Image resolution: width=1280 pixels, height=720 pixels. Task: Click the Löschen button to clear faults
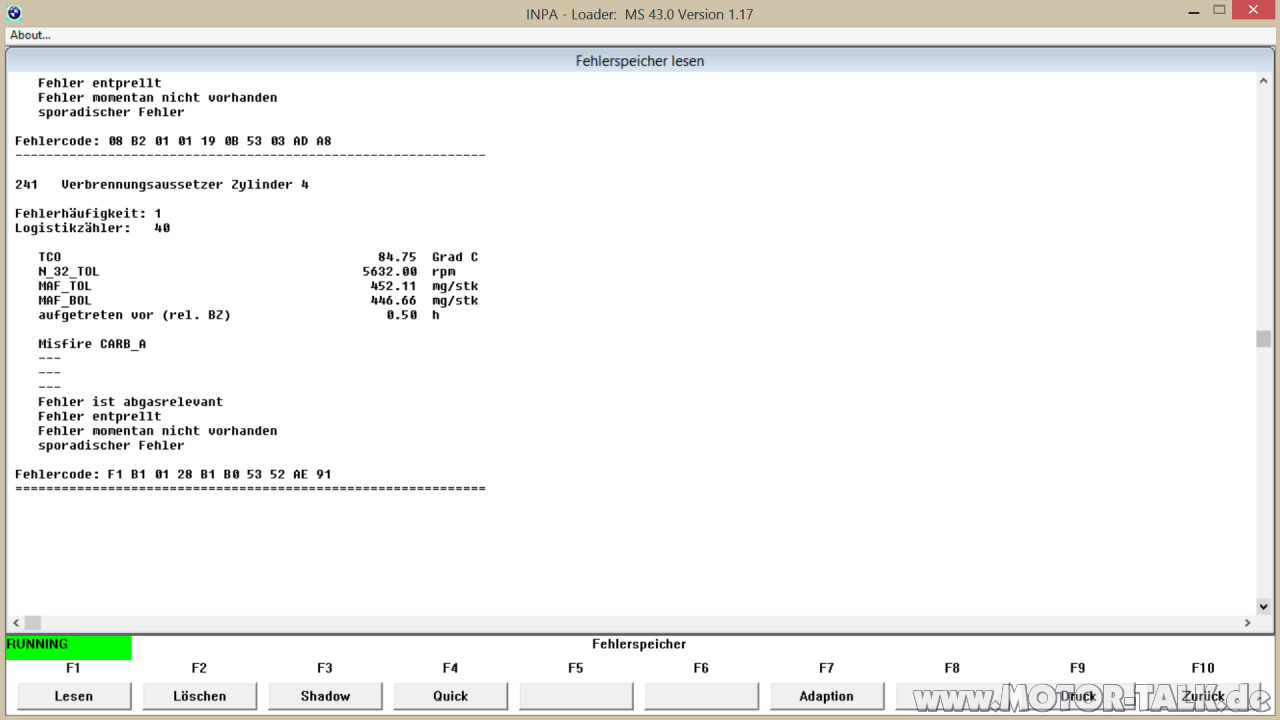[x=200, y=696]
